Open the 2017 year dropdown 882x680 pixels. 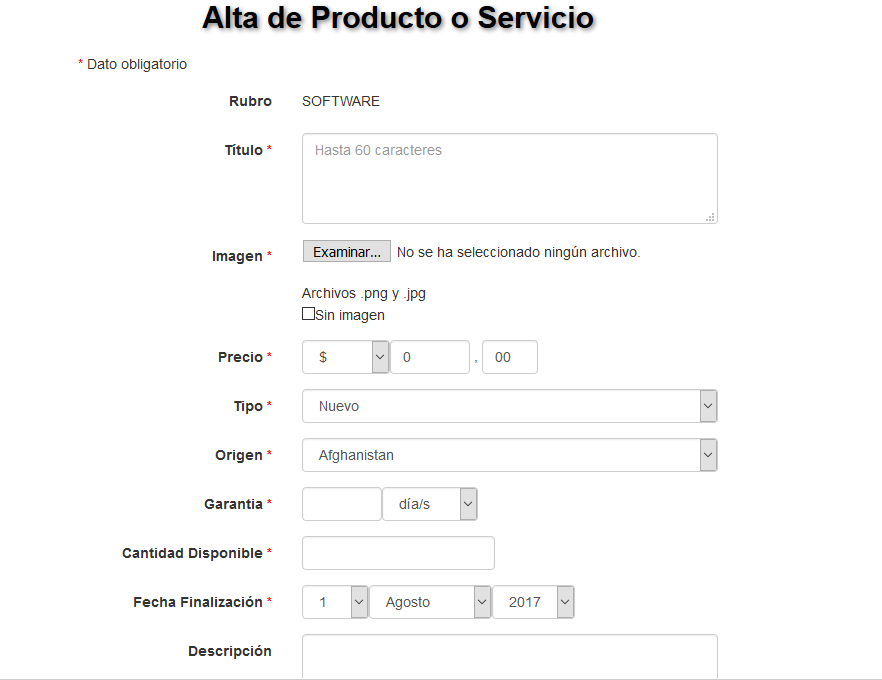(x=533, y=601)
